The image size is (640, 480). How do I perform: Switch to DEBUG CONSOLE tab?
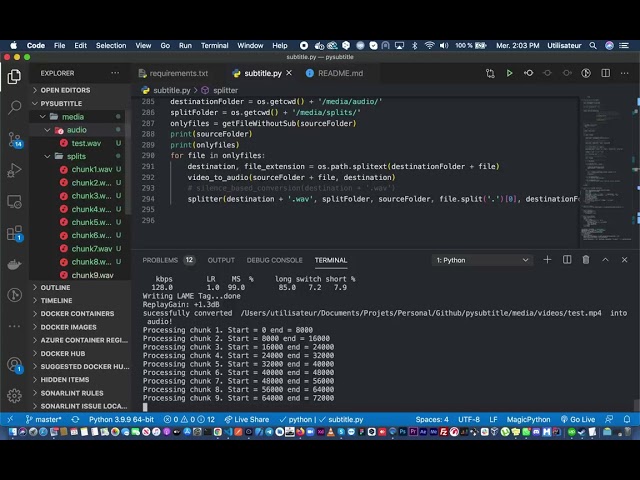(x=274, y=260)
